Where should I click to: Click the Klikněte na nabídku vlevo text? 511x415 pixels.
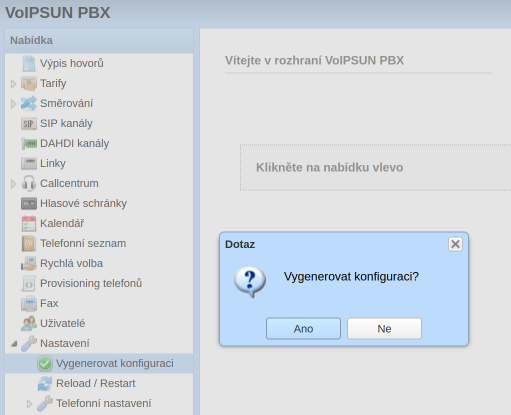[329, 167]
